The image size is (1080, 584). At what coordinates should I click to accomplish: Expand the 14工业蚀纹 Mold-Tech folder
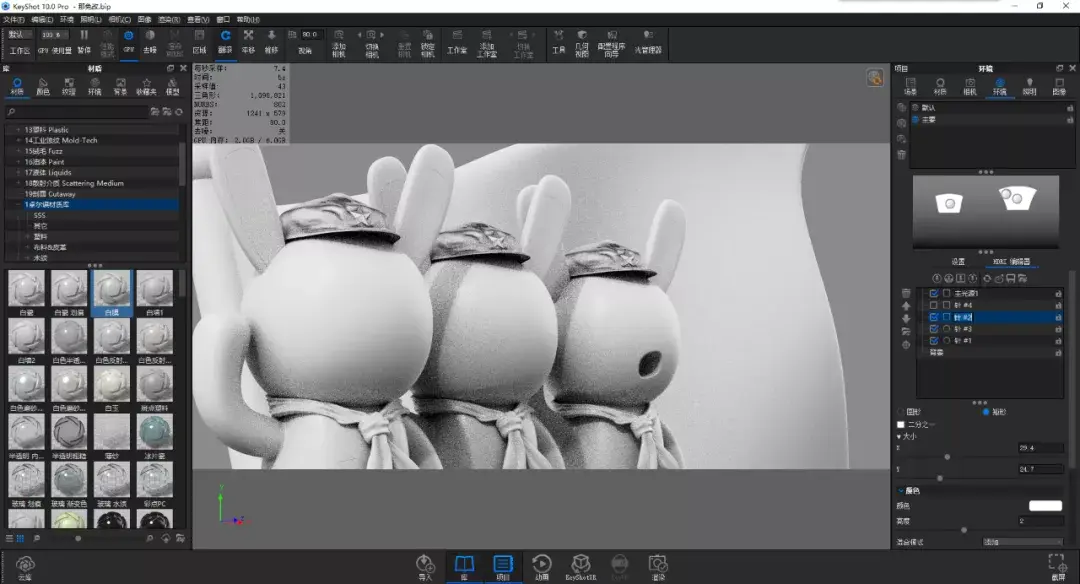pos(19,140)
